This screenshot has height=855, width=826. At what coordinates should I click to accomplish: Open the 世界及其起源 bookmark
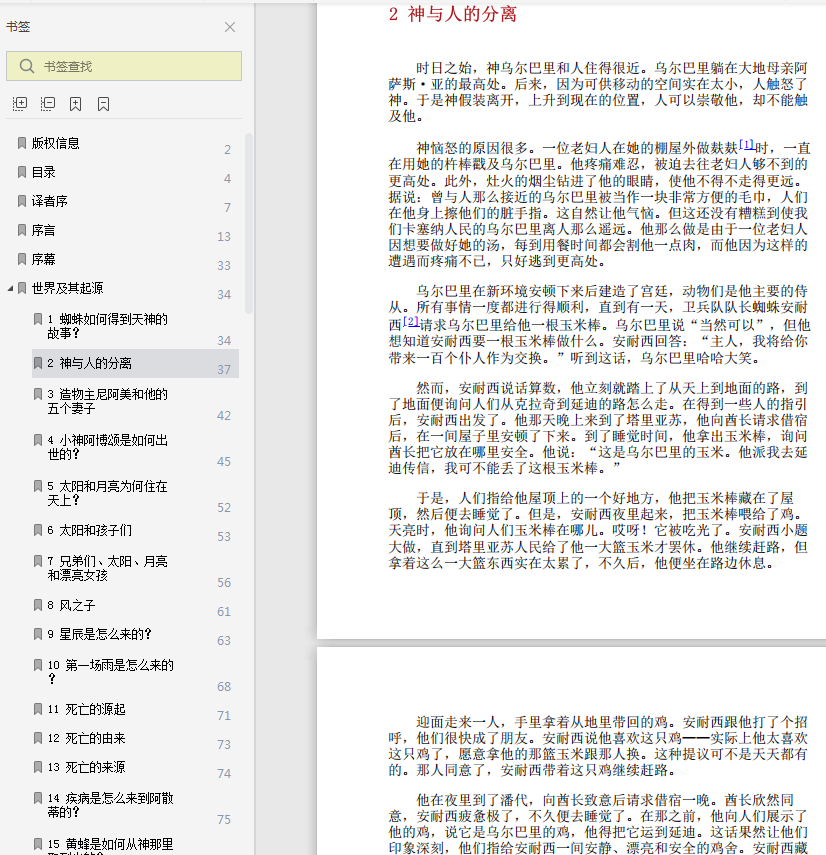pyautogui.click(x=68, y=288)
